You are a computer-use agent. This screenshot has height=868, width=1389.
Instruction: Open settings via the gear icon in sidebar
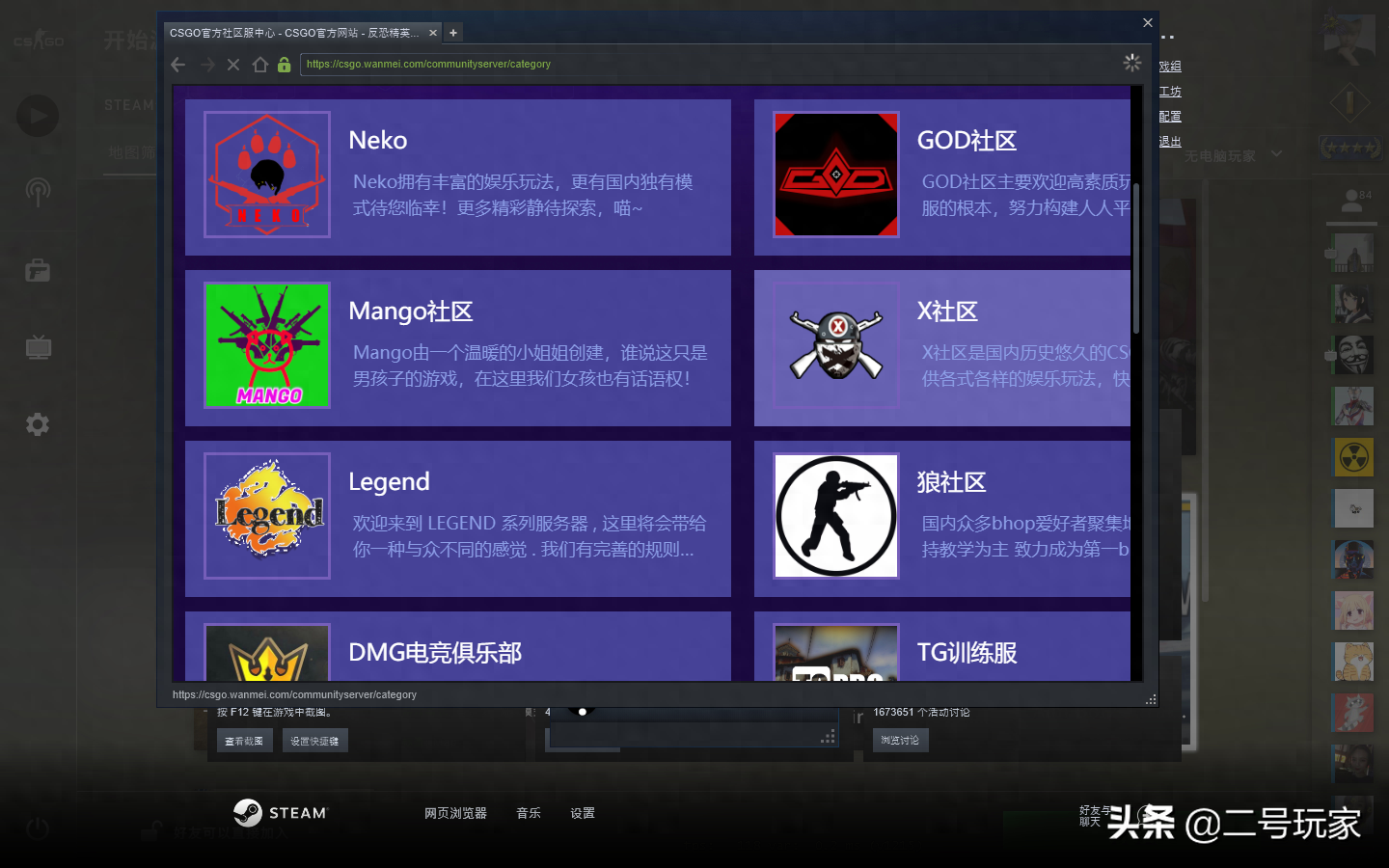tap(37, 424)
